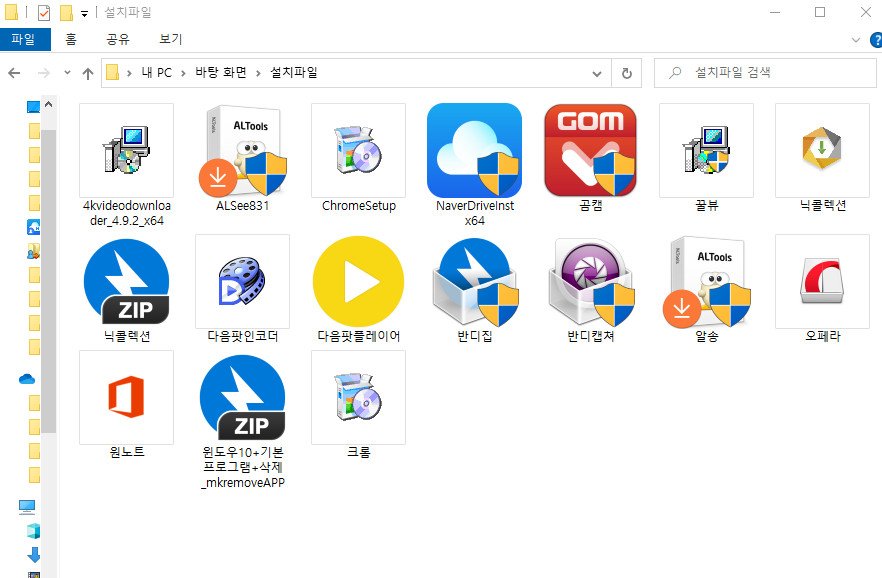
Task: Select the 반디캠쳐 camera lens icon
Action: pyautogui.click(x=591, y=281)
